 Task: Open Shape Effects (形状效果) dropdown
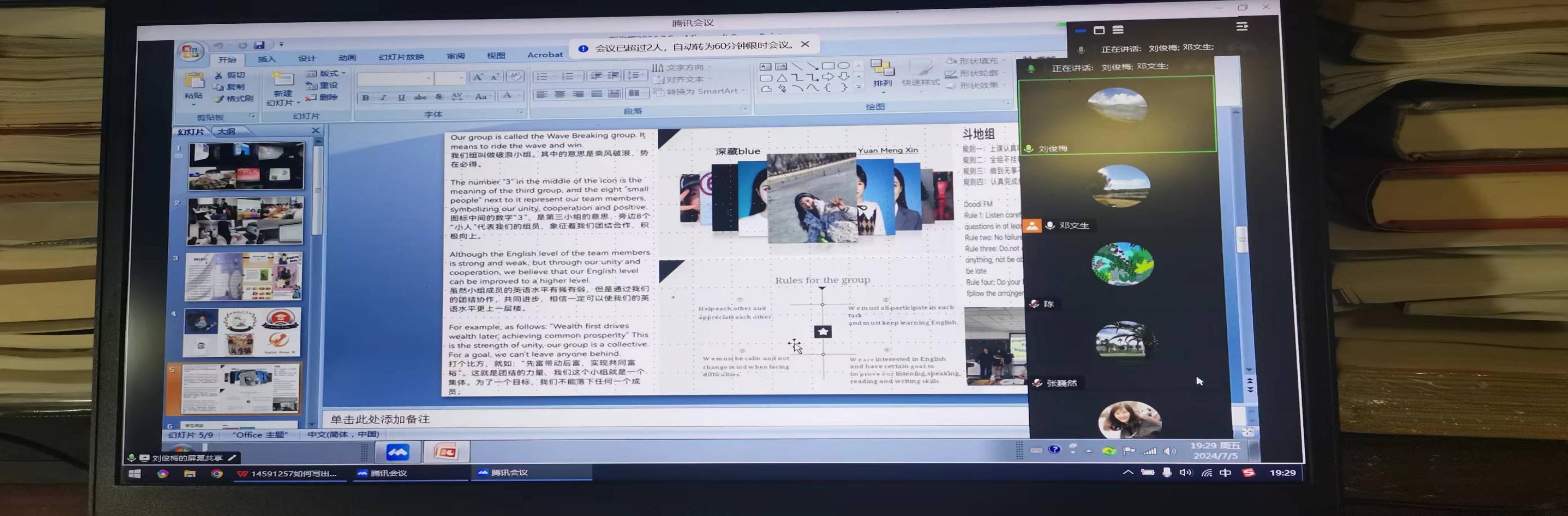click(x=975, y=85)
